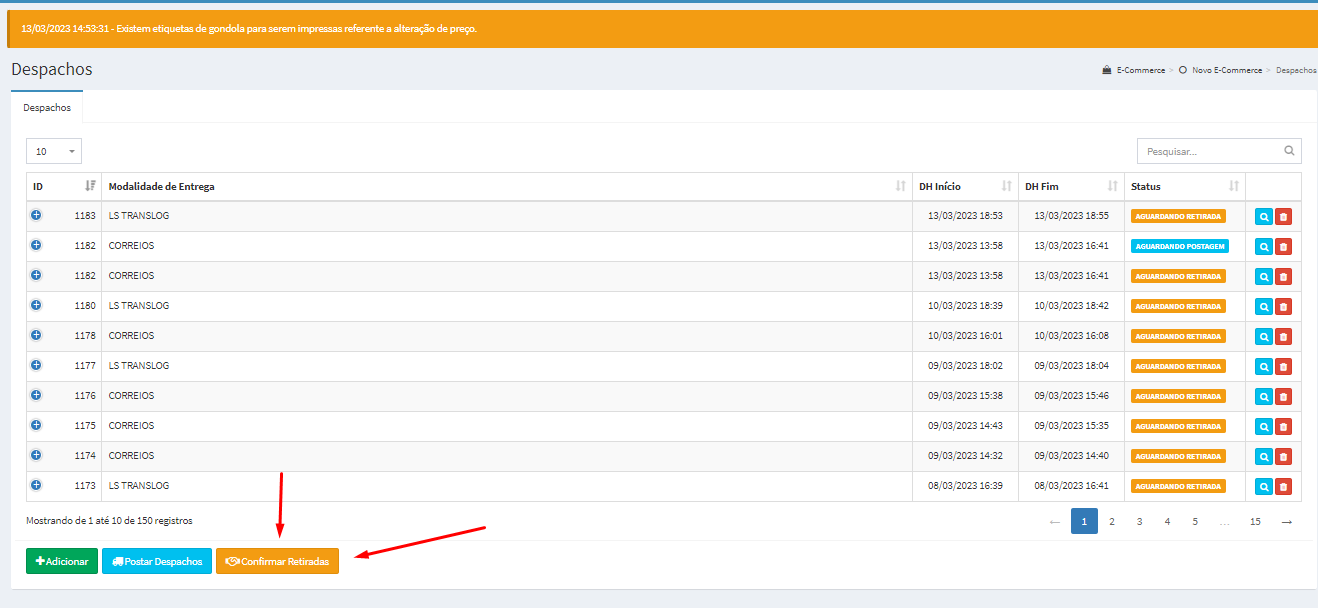This screenshot has width=1318, height=608.
Task: Click Confirmar Retiradas button
Action: pyautogui.click(x=278, y=561)
